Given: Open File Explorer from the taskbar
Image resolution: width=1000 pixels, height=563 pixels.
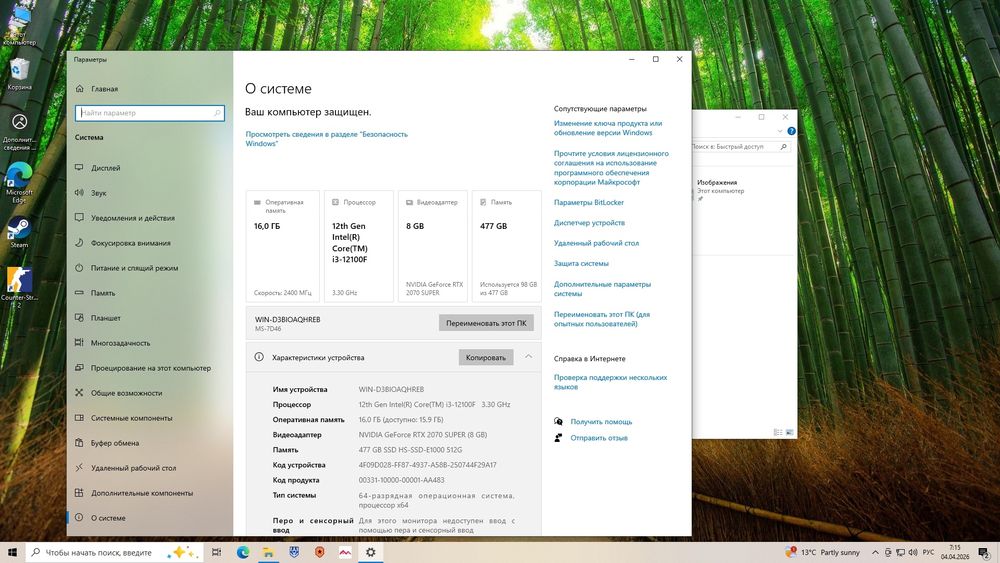Looking at the screenshot, I should pos(268,552).
